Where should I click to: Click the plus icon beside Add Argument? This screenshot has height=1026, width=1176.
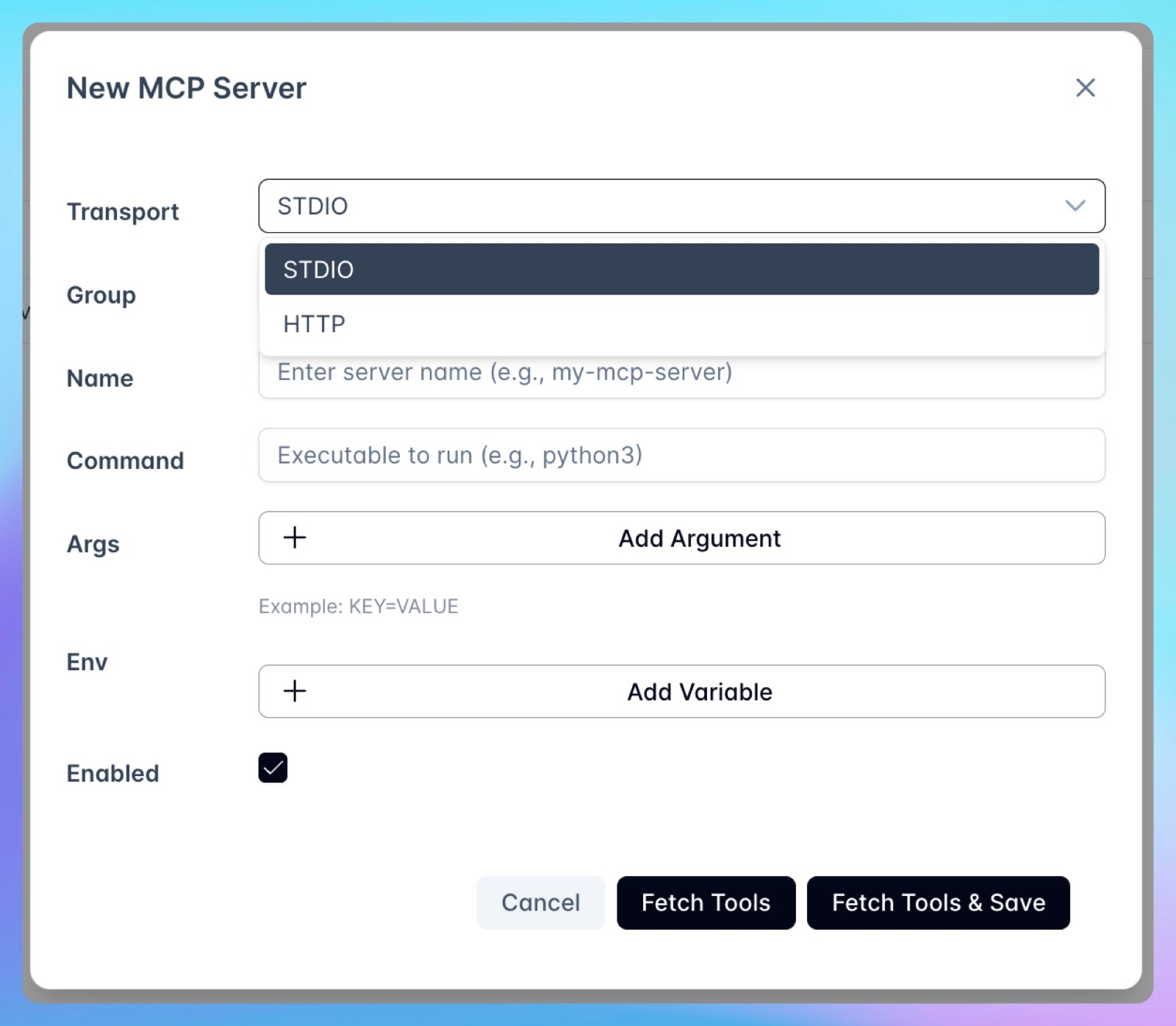294,537
